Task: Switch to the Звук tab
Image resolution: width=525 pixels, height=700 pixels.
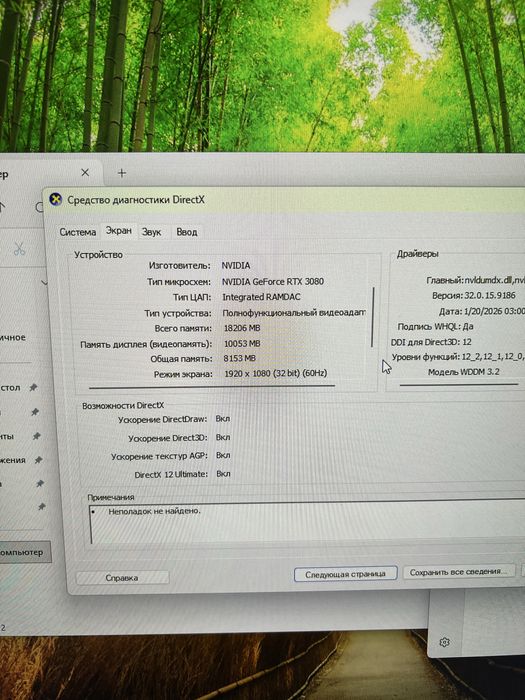Action: (151, 232)
